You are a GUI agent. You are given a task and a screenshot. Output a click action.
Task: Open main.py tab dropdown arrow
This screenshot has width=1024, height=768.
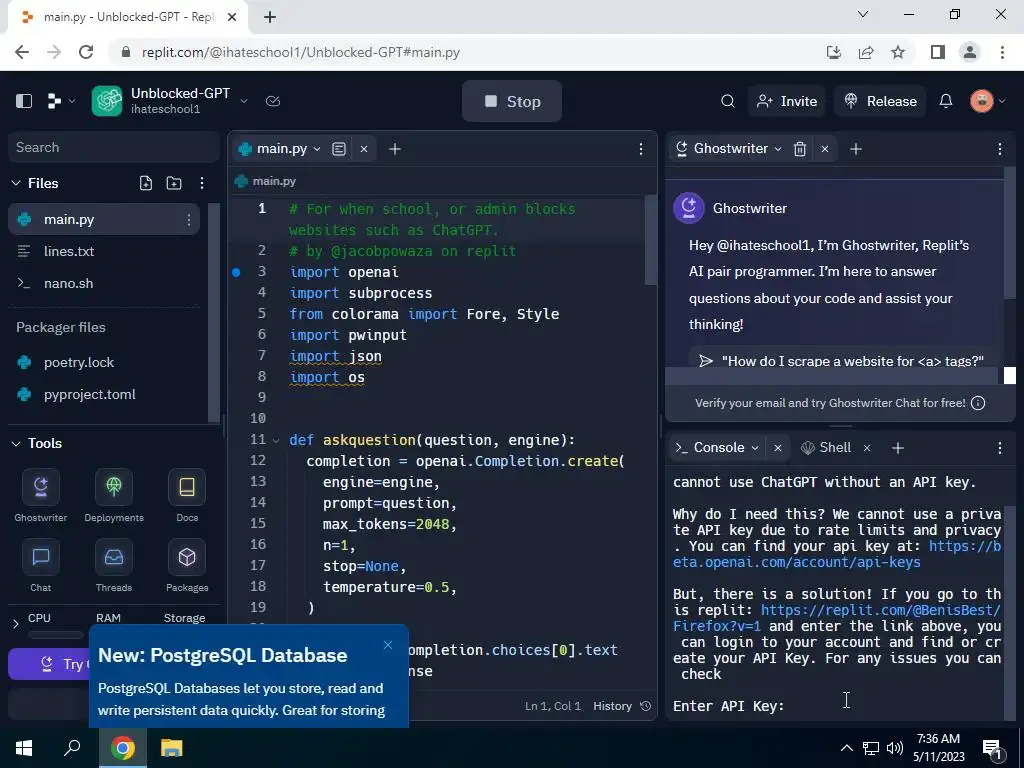tap(317, 149)
